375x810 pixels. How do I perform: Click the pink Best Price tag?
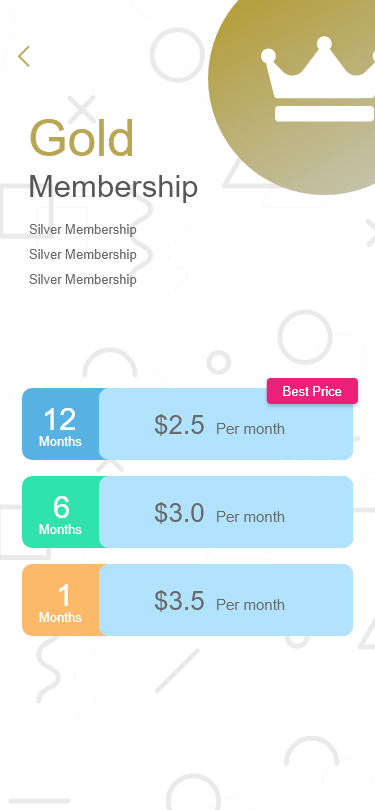312,391
